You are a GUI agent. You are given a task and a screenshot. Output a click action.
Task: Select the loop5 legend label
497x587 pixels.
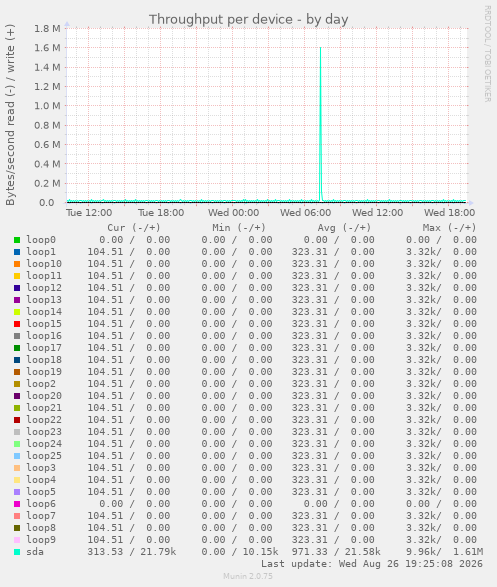point(41,492)
